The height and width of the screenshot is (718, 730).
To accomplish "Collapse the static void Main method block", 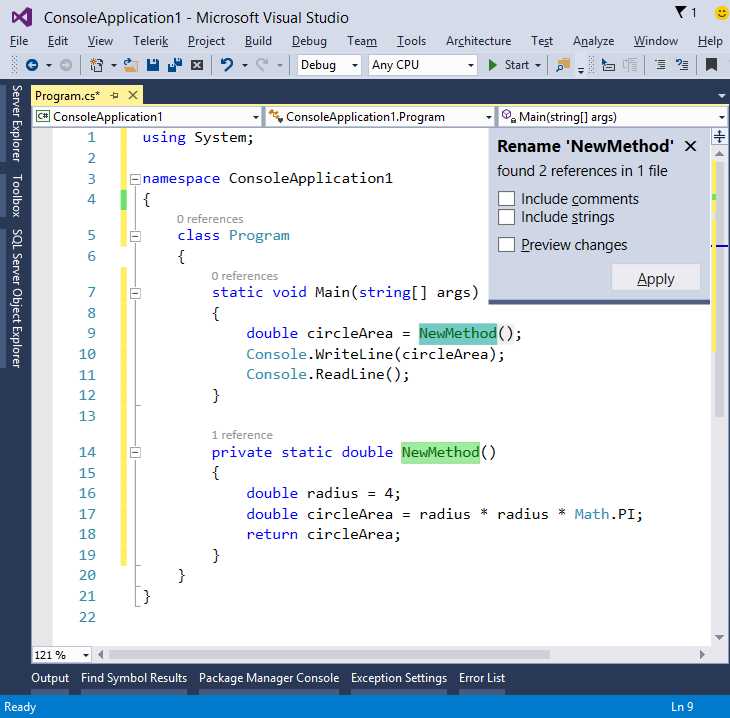I will coord(135,293).
